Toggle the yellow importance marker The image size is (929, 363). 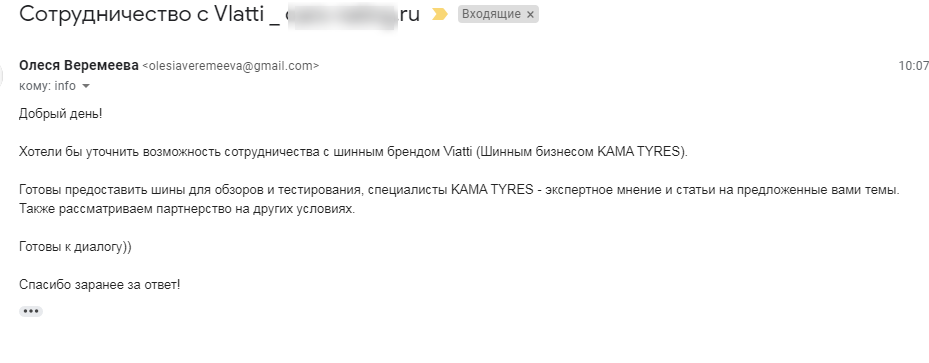coord(440,14)
